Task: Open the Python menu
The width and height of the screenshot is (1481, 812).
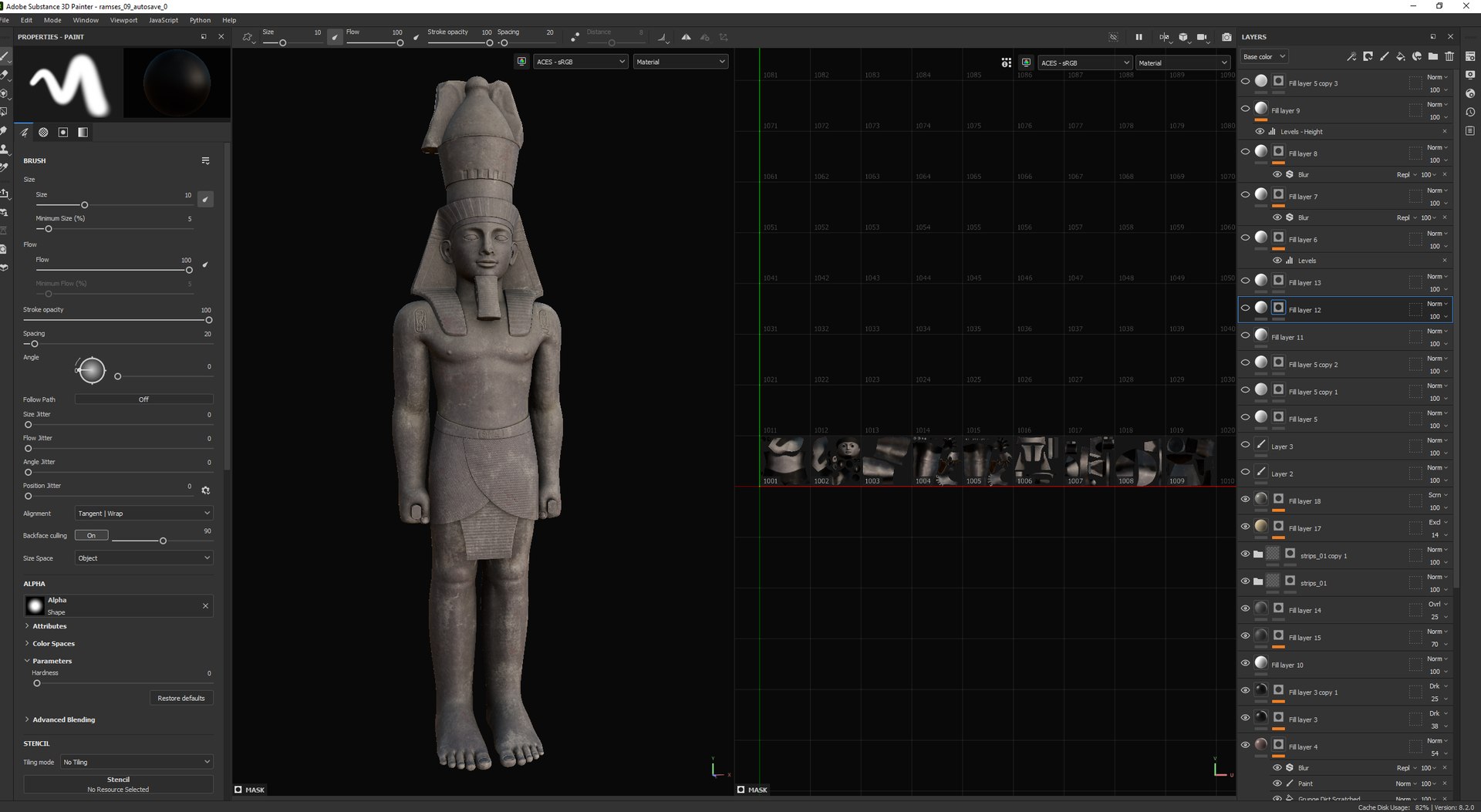Action: [x=200, y=20]
